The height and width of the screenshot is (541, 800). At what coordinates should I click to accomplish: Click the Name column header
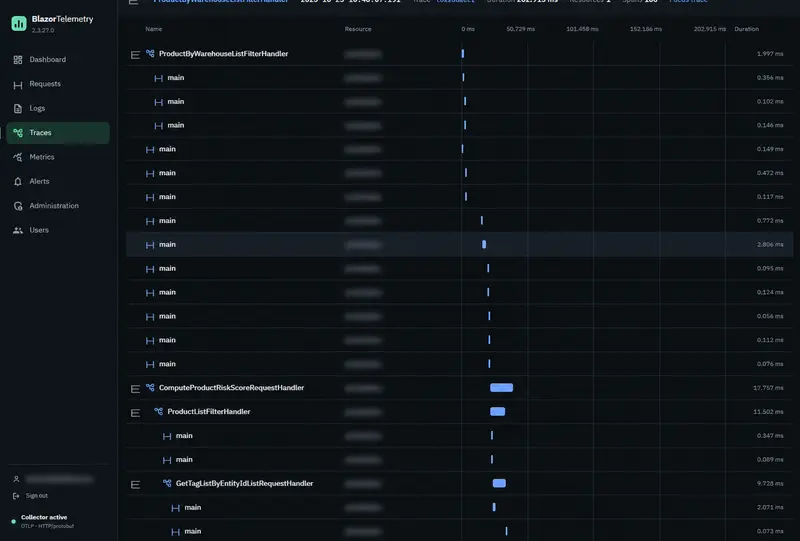click(x=154, y=29)
